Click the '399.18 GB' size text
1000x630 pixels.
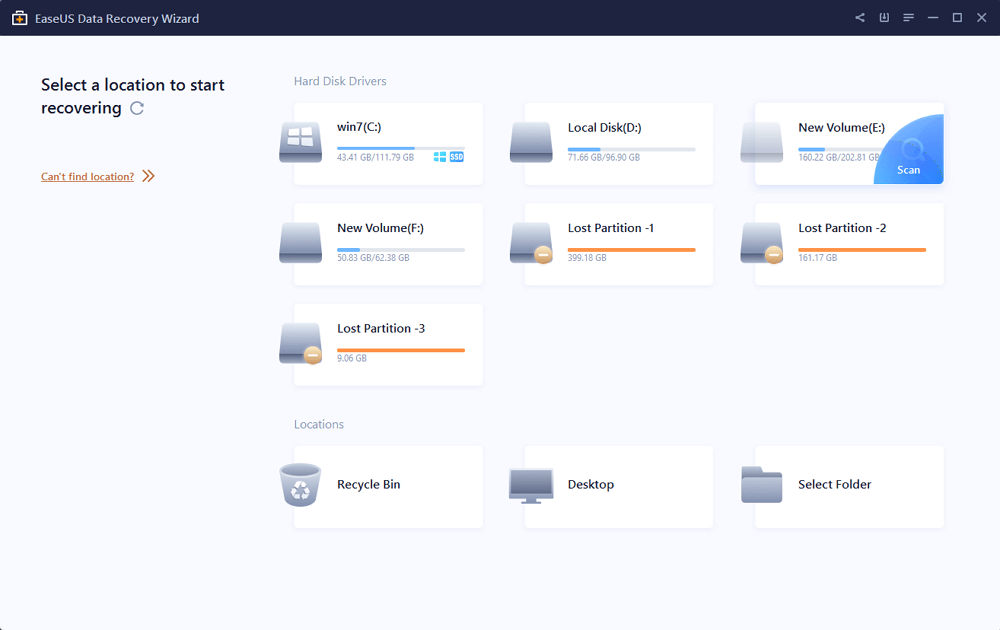pos(587,258)
